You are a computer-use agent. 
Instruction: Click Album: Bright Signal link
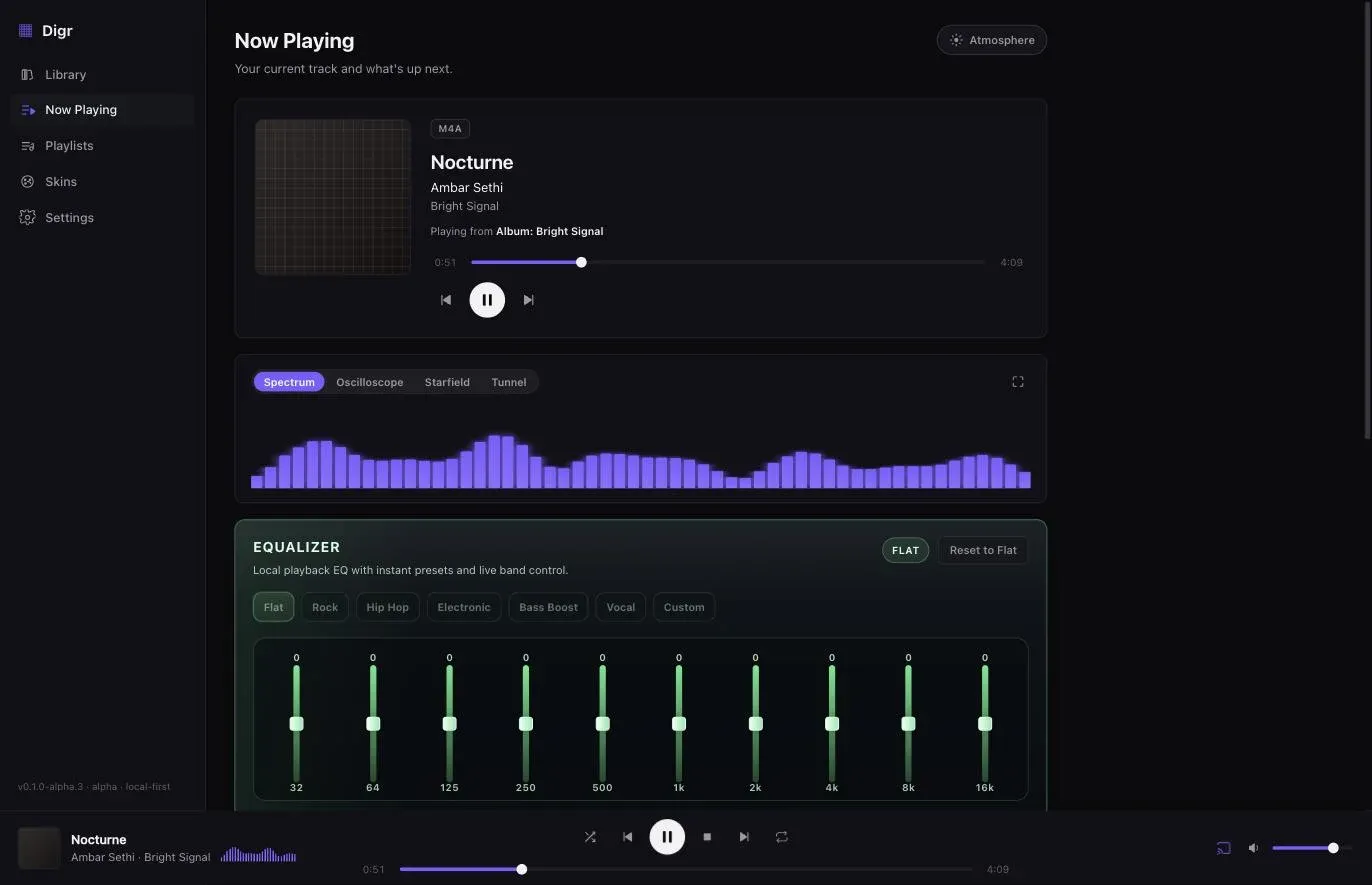550,231
